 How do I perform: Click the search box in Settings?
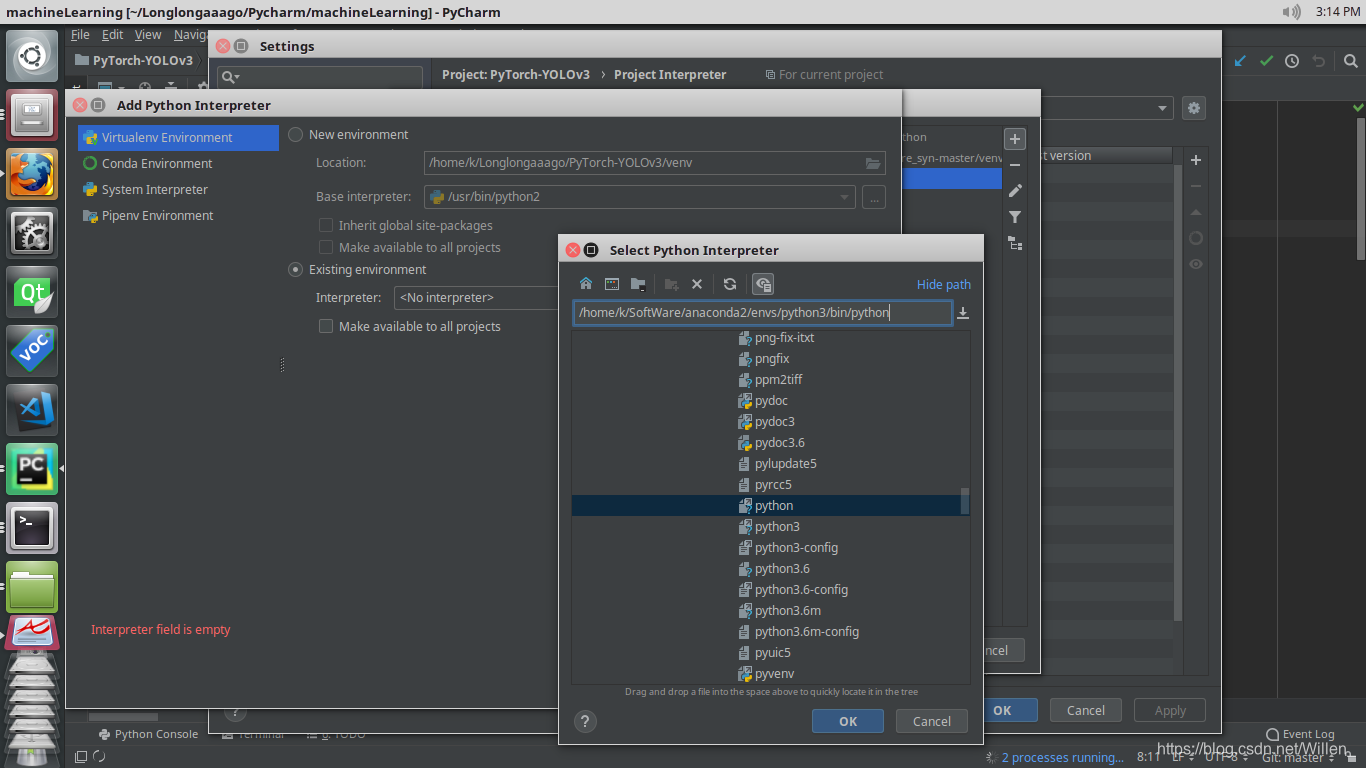click(320, 77)
